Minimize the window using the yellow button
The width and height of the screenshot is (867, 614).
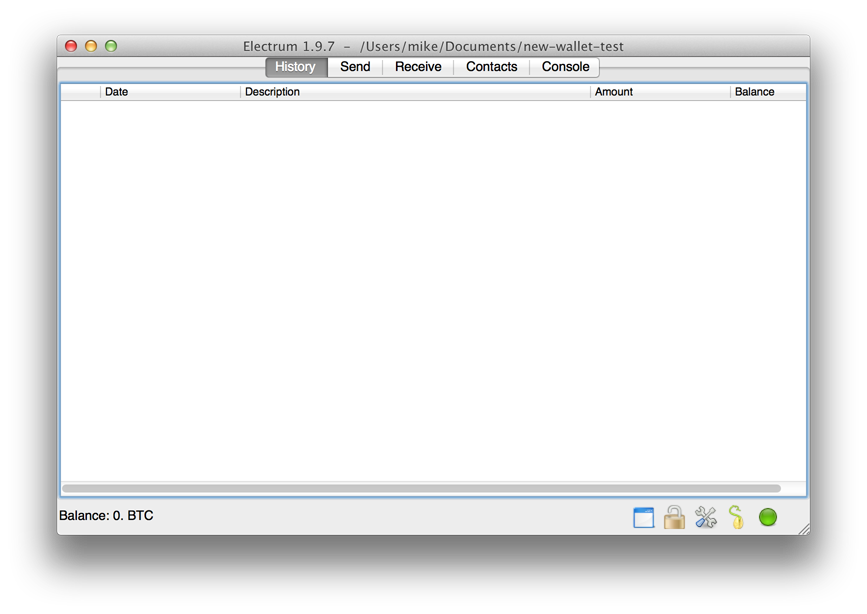click(91, 46)
